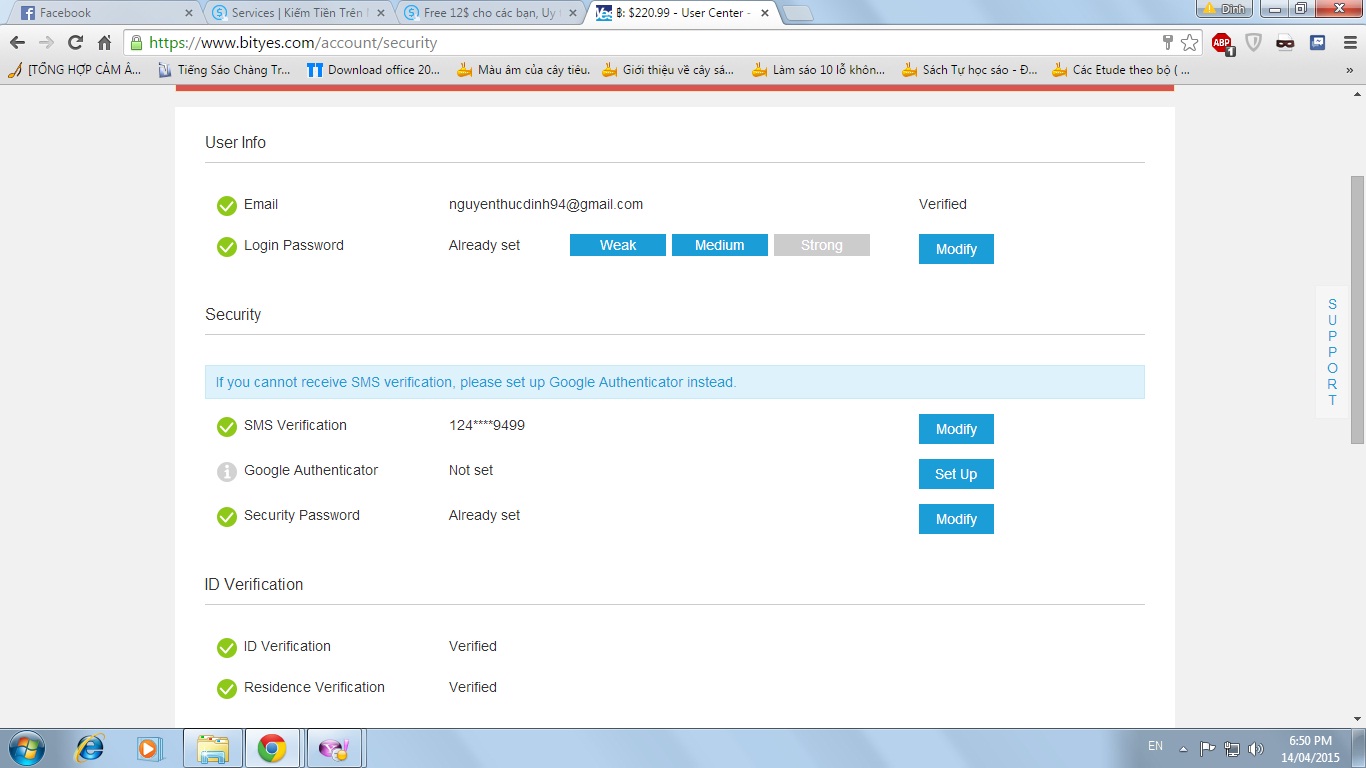Screen dimensions: 1366x768
Task: Open the Làm sáo 10 lỗ bookmark
Action: pyautogui.click(x=819, y=70)
